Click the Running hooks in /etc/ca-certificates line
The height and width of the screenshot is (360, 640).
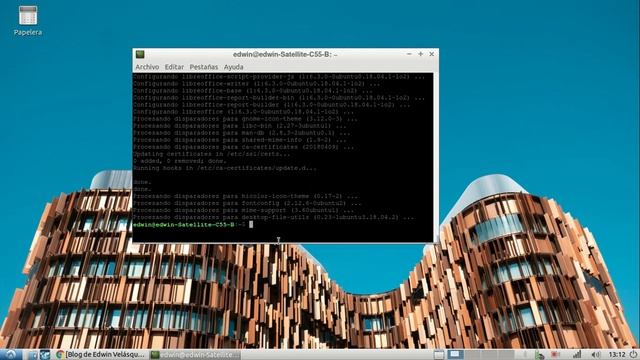[x=224, y=168]
